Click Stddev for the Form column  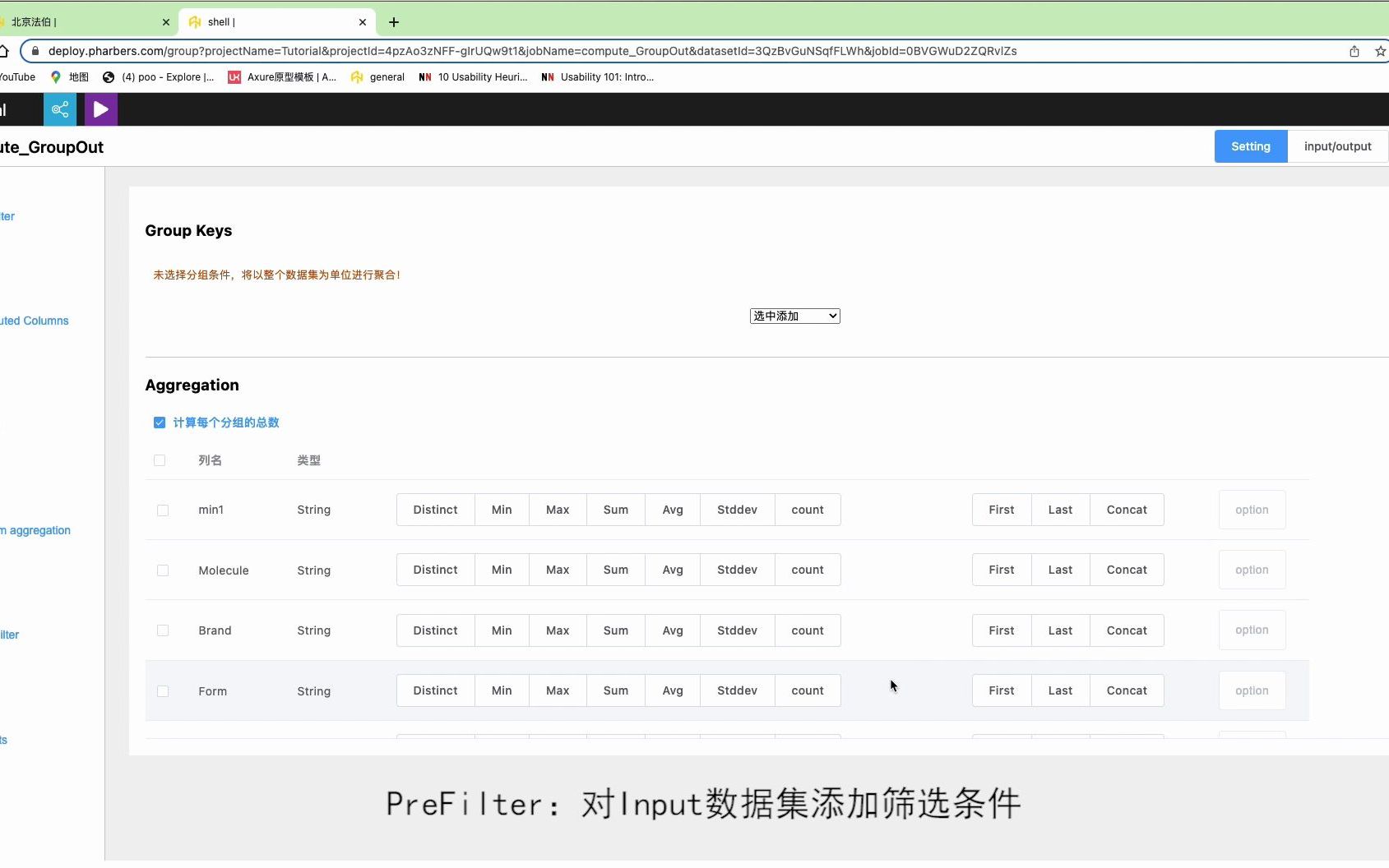[x=737, y=690]
